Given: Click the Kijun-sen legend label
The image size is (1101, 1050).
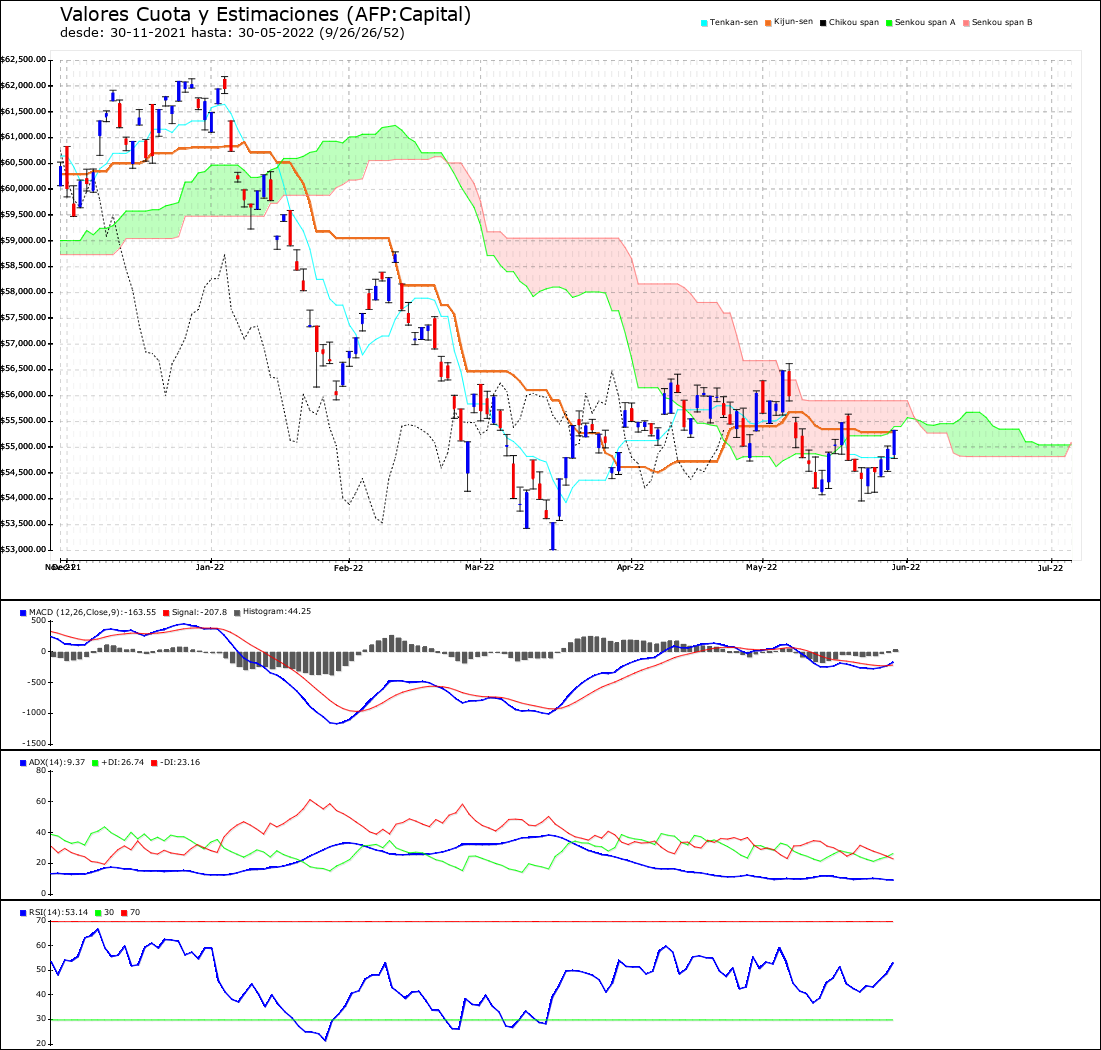Looking at the screenshot, I should [x=793, y=22].
